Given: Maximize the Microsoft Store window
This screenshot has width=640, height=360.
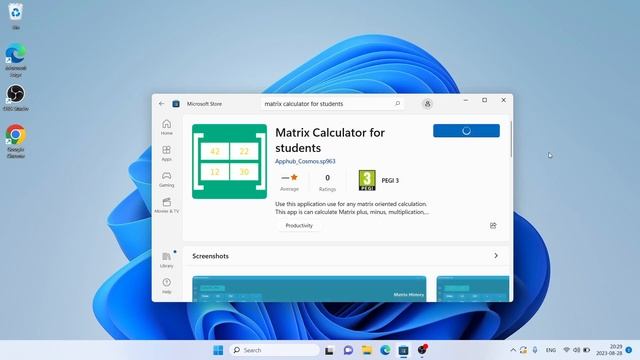Looking at the screenshot, I should (x=484, y=100).
